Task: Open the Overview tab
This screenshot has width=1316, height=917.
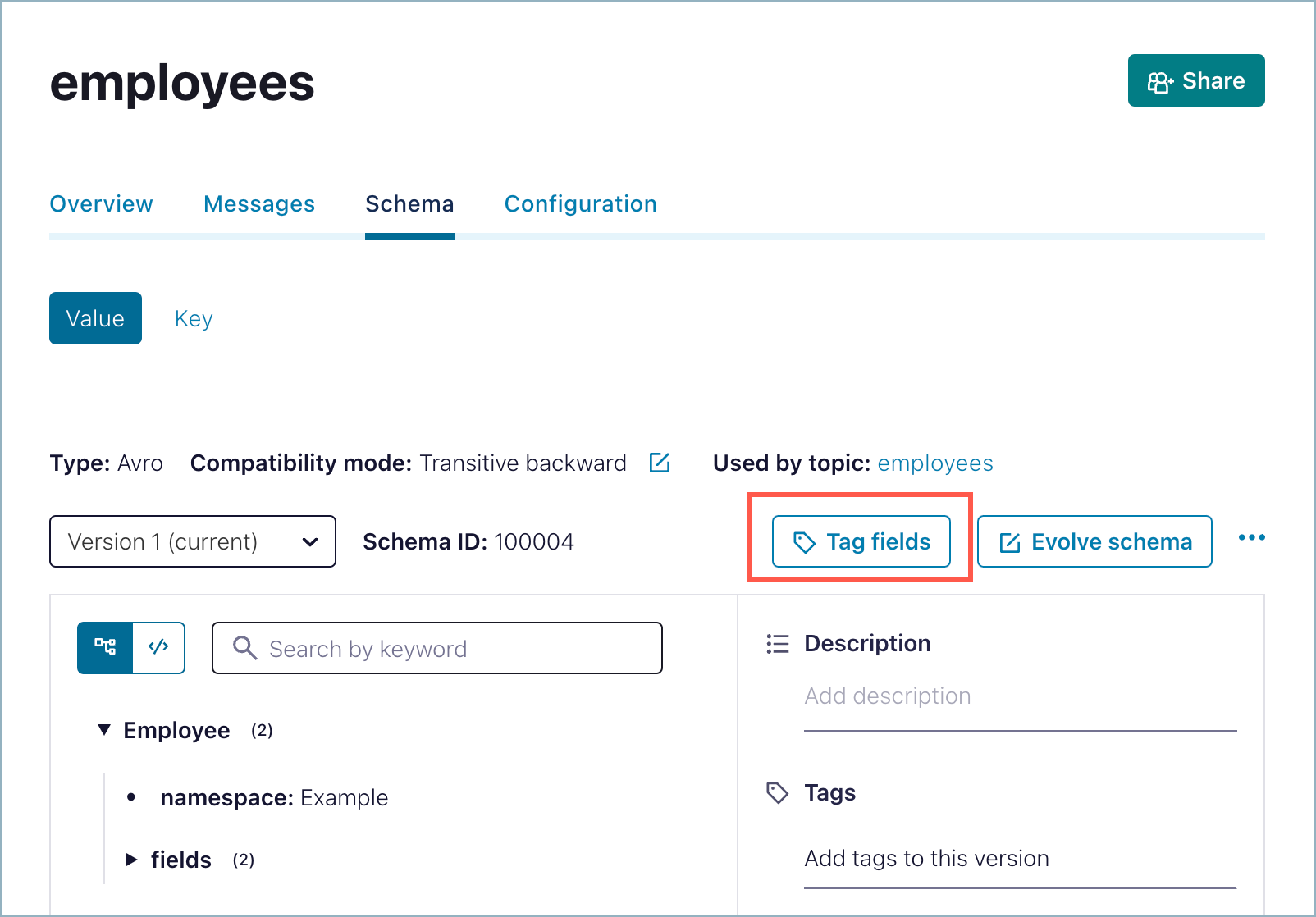Action: pyautogui.click(x=101, y=203)
